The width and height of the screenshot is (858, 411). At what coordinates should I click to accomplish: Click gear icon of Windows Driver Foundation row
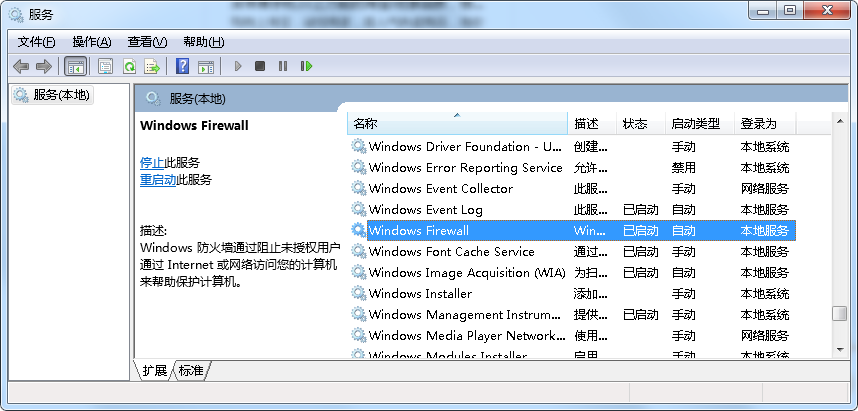tap(358, 147)
